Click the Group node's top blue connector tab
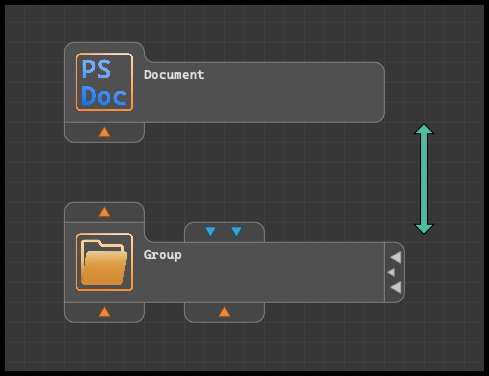489x376 pixels. pos(224,232)
